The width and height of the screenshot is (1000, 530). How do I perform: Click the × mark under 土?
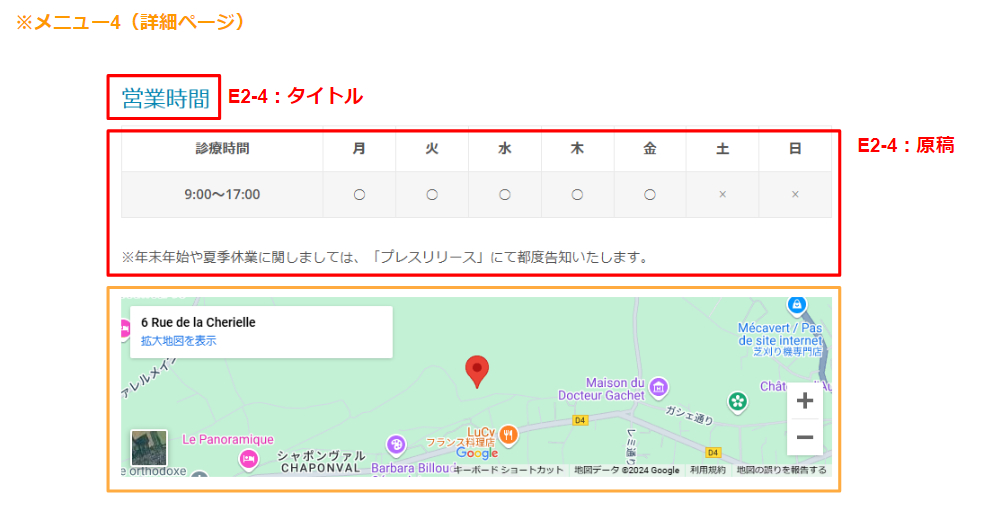pyautogui.click(x=722, y=195)
